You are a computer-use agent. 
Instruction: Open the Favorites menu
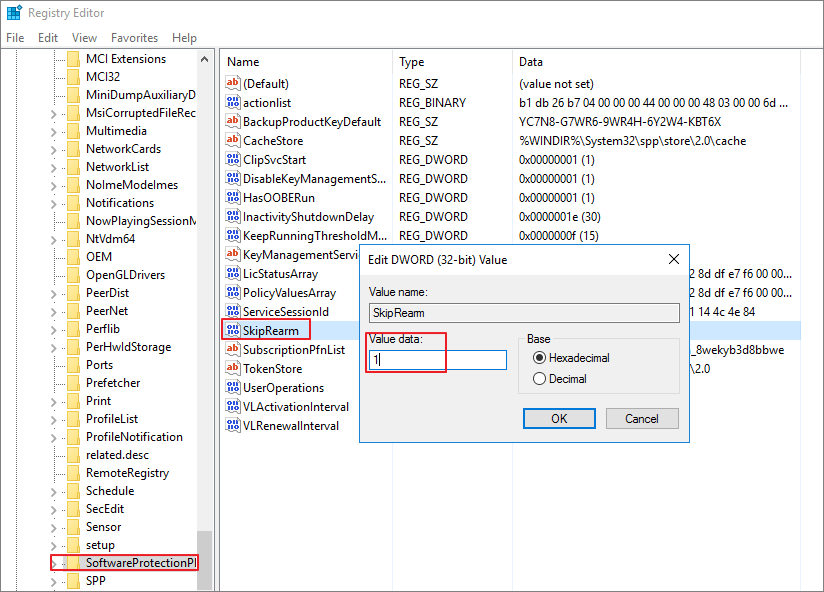(134, 37)
